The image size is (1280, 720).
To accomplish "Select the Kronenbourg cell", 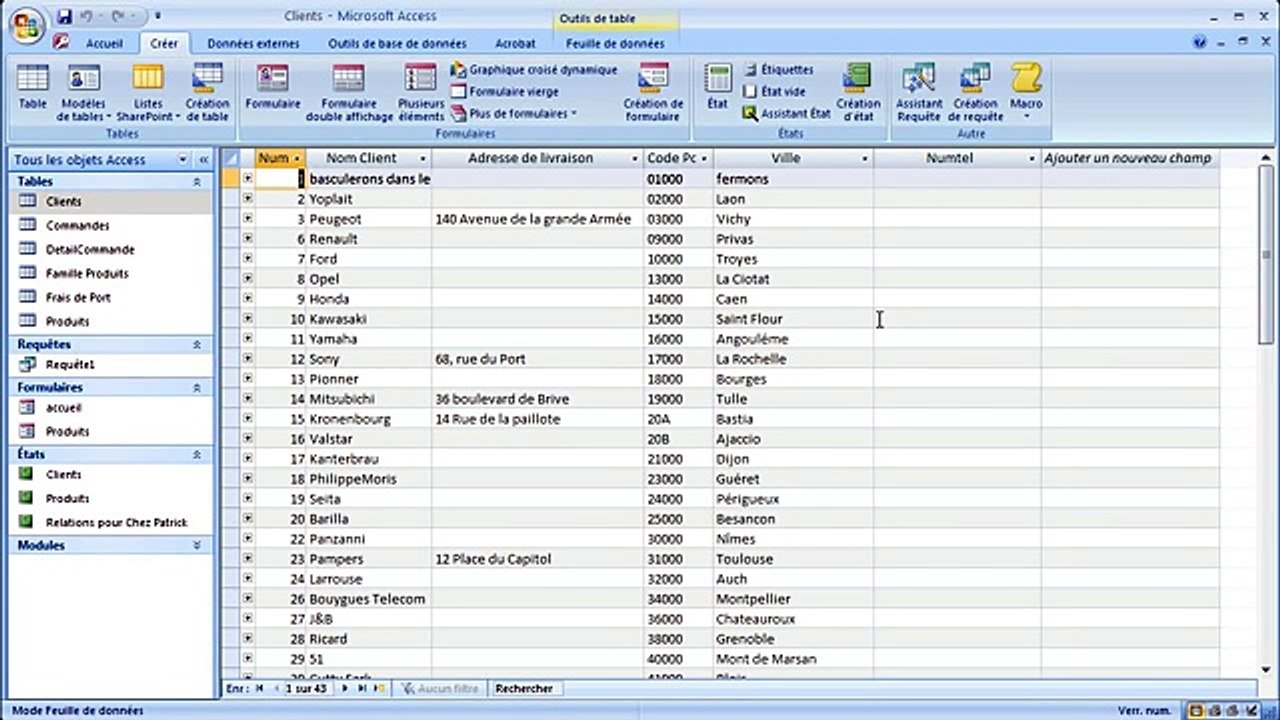I will coord(368,419).
